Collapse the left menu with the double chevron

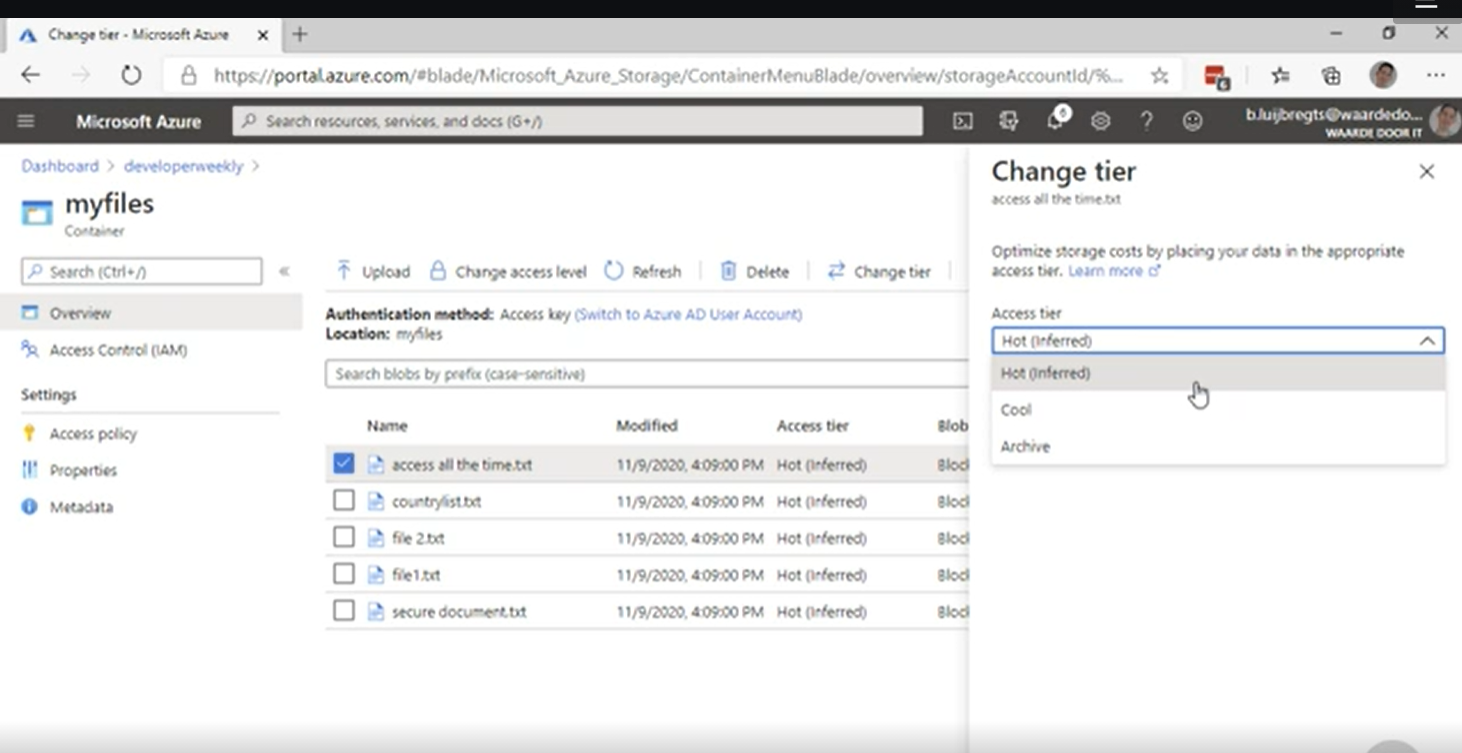click(x=284, y=271)
